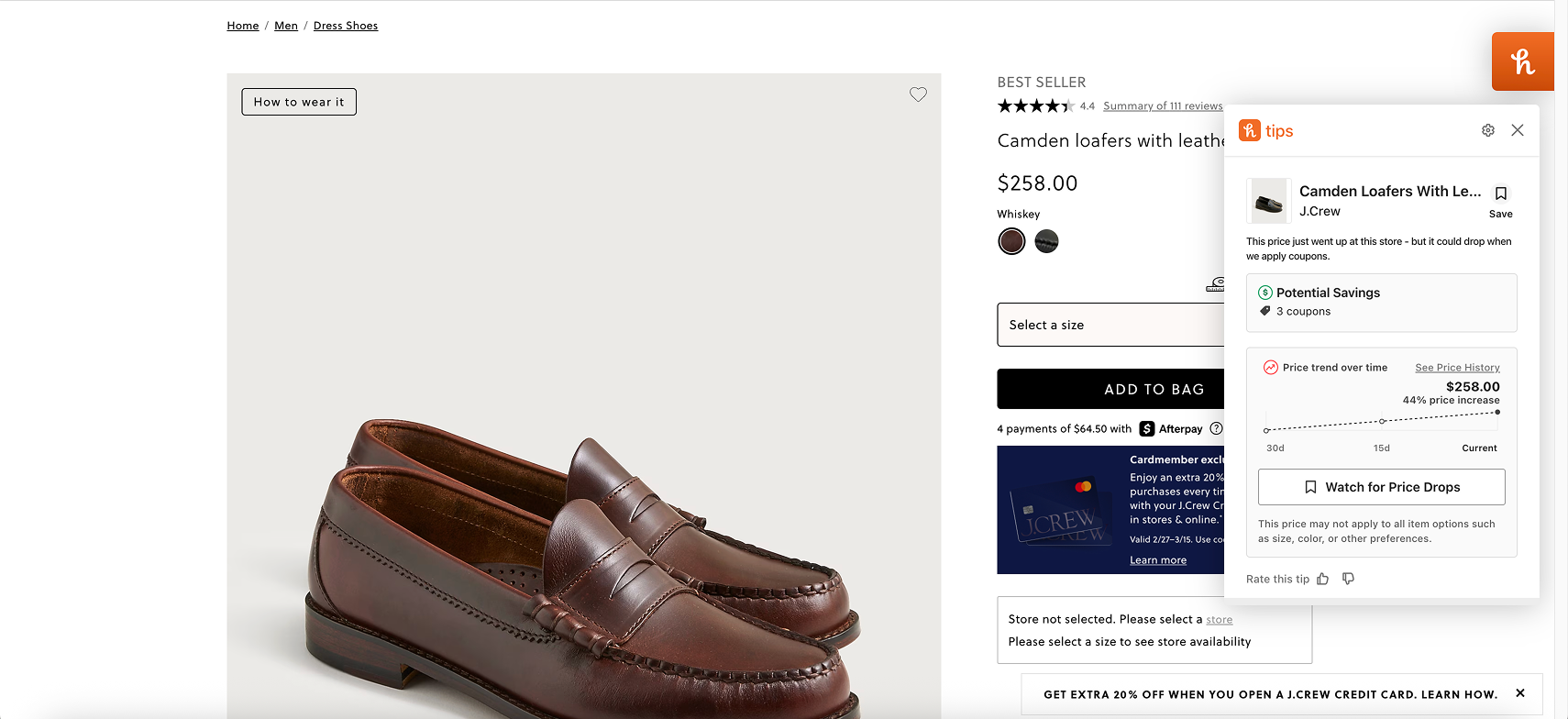
Task: Click the BEST SELLER label
Action: pyautogui.click(x=1042, y=83)
